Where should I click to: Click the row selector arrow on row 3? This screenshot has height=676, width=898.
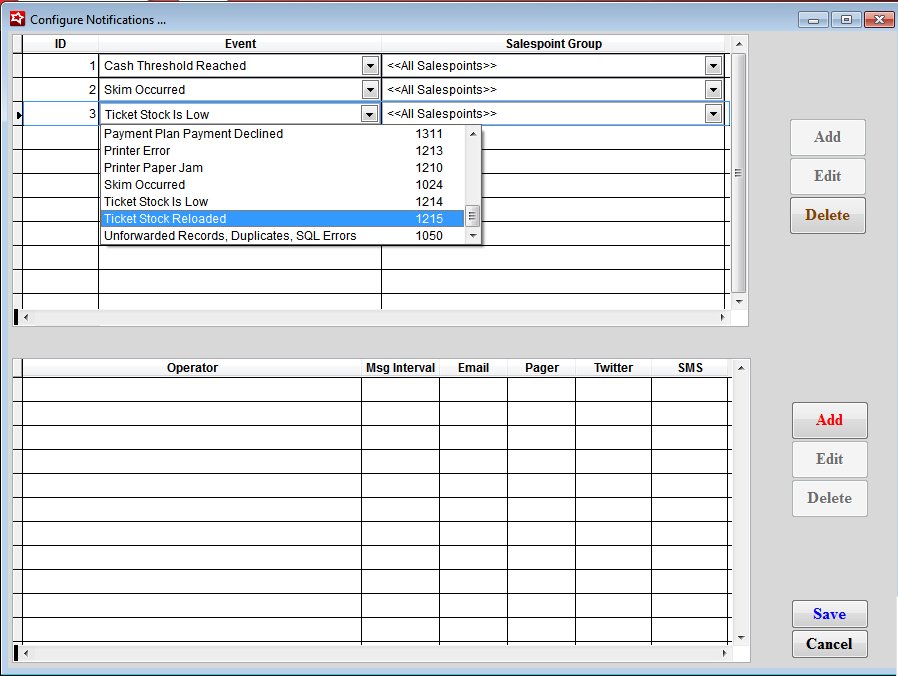[18, 113]
